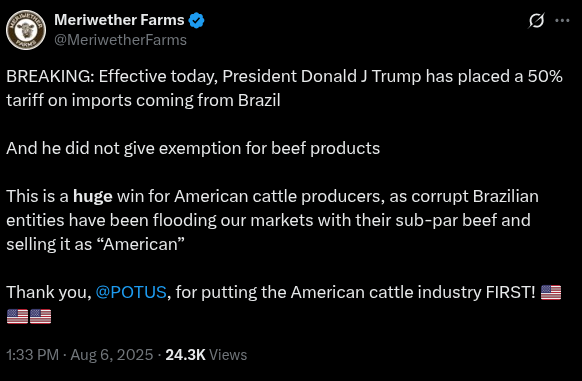Viewport: 582px width, 381px height.
Task: Open the three-dot more options menu
Action: coord(562,20)
